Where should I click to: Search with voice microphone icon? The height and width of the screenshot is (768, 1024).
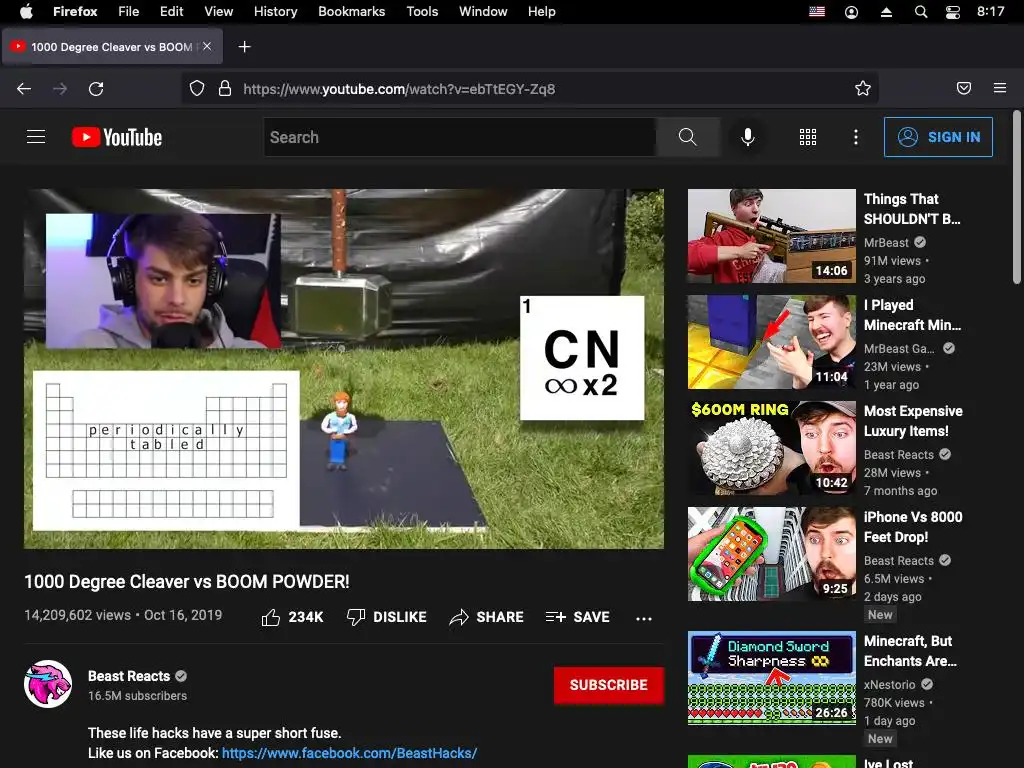748,137
